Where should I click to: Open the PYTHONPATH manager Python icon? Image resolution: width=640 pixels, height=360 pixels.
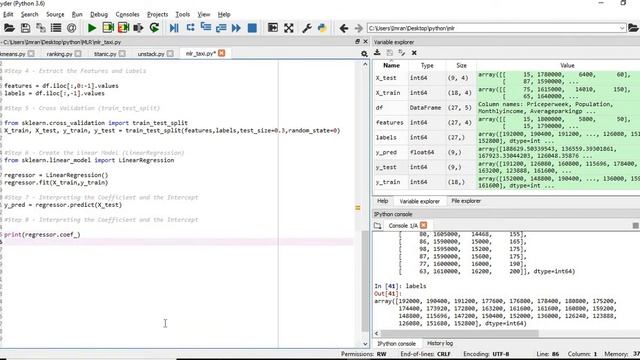tap(322, 28)
